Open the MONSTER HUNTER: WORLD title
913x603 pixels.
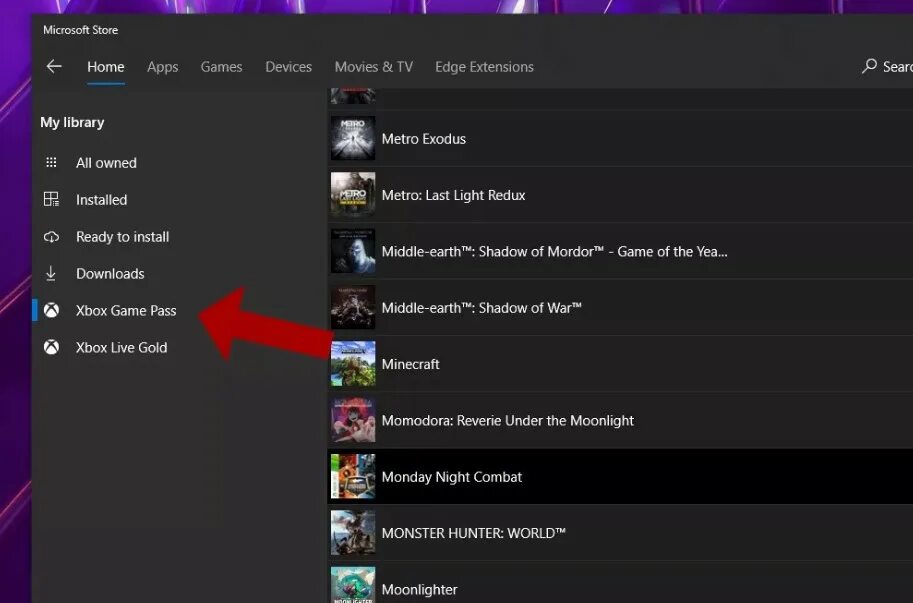[473, 533]
